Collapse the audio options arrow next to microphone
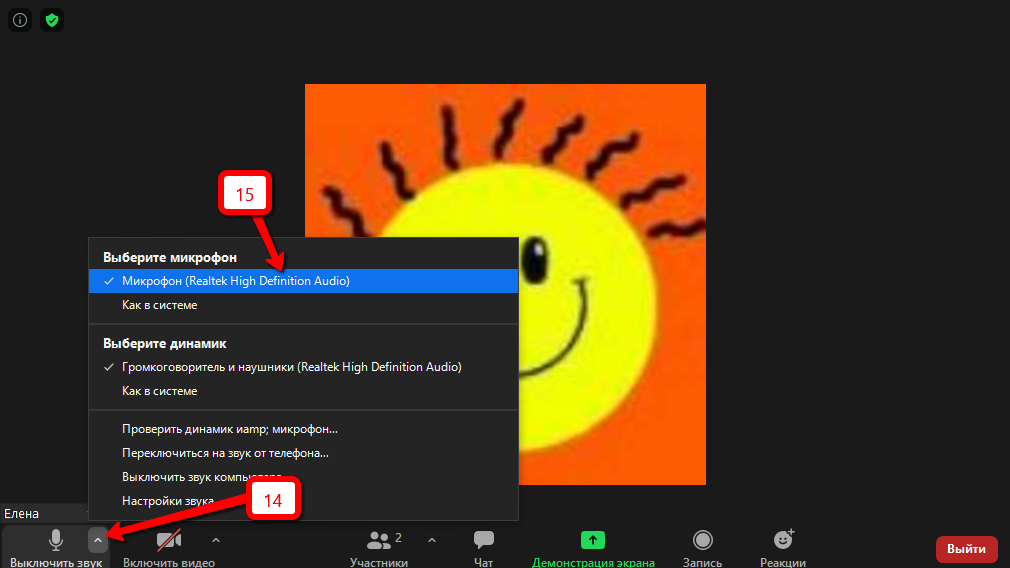Image resolution: width=1010 pixels, height=568 pixels. 97,540
